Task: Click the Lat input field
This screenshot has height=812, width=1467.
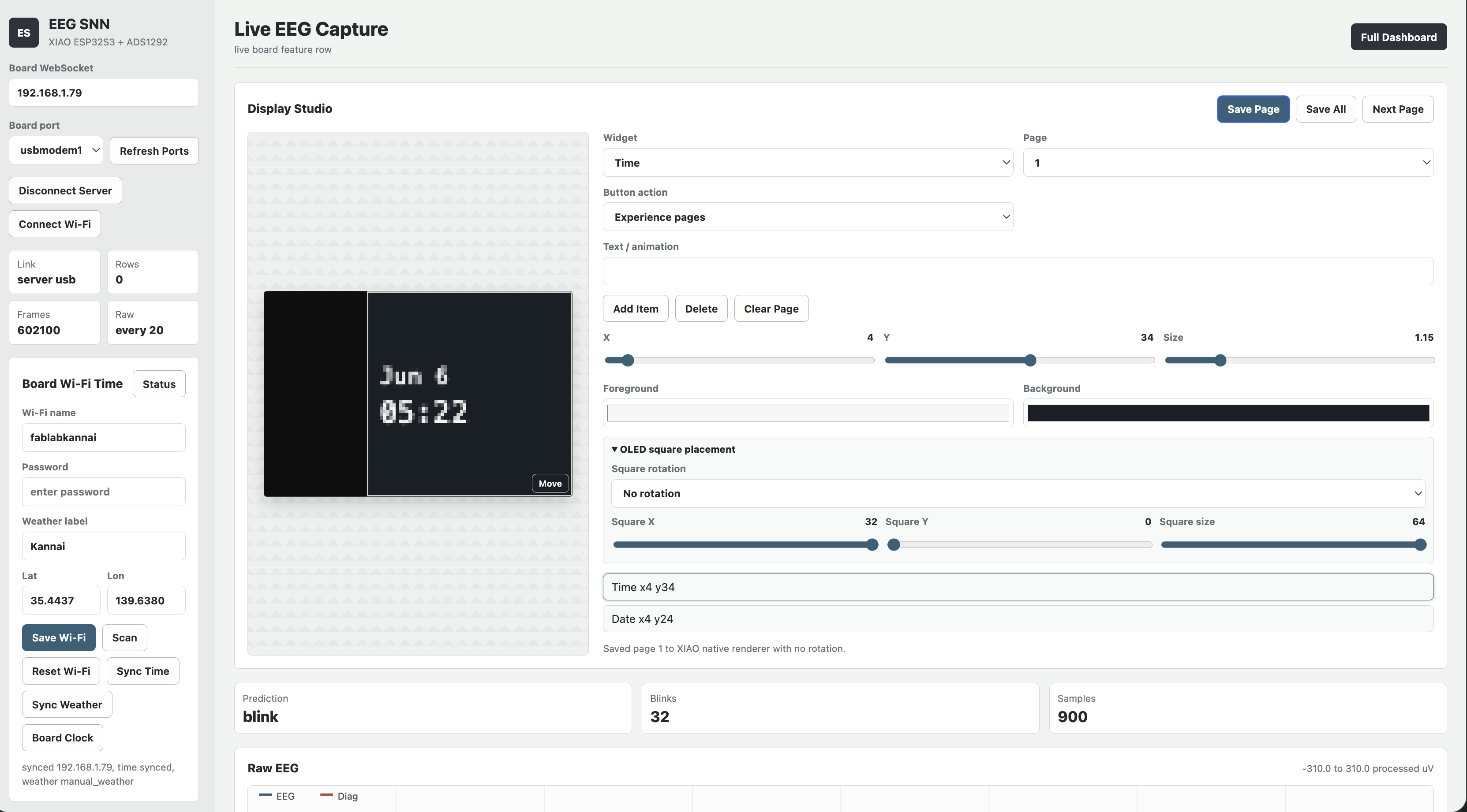Action: click(x=61, y=600)
